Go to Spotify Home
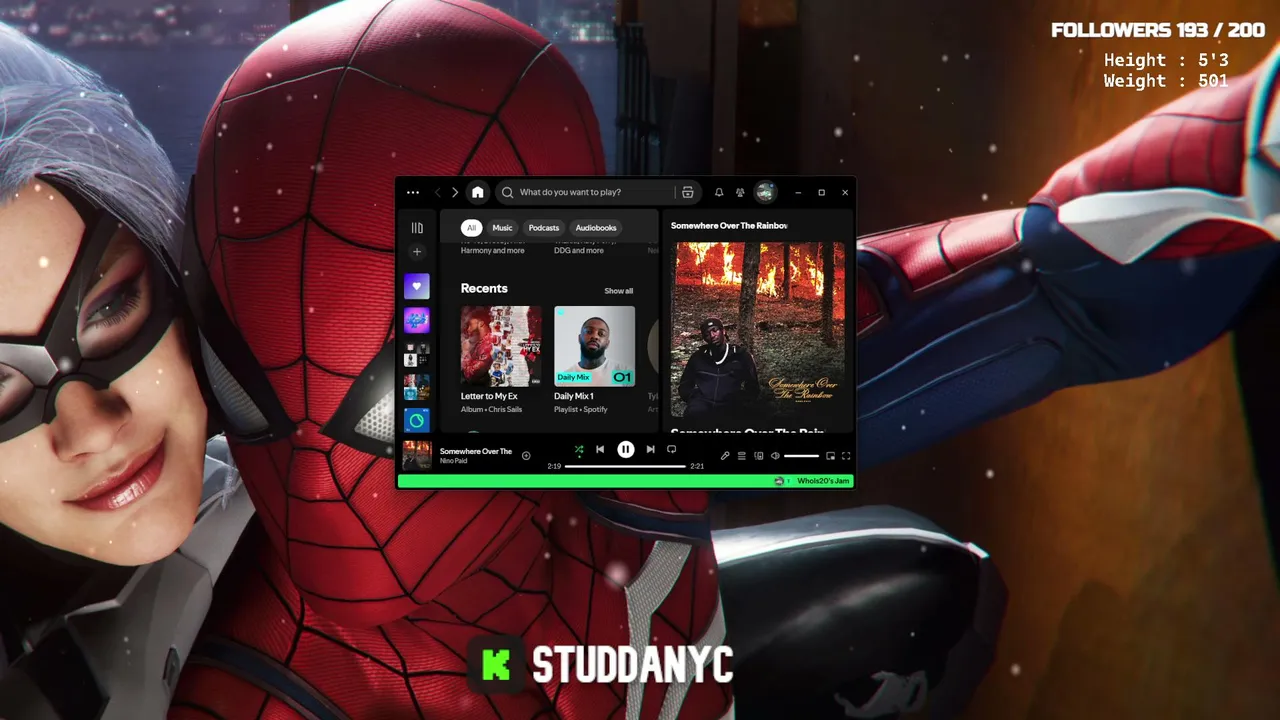1280x720 pixels. (478, 192)
